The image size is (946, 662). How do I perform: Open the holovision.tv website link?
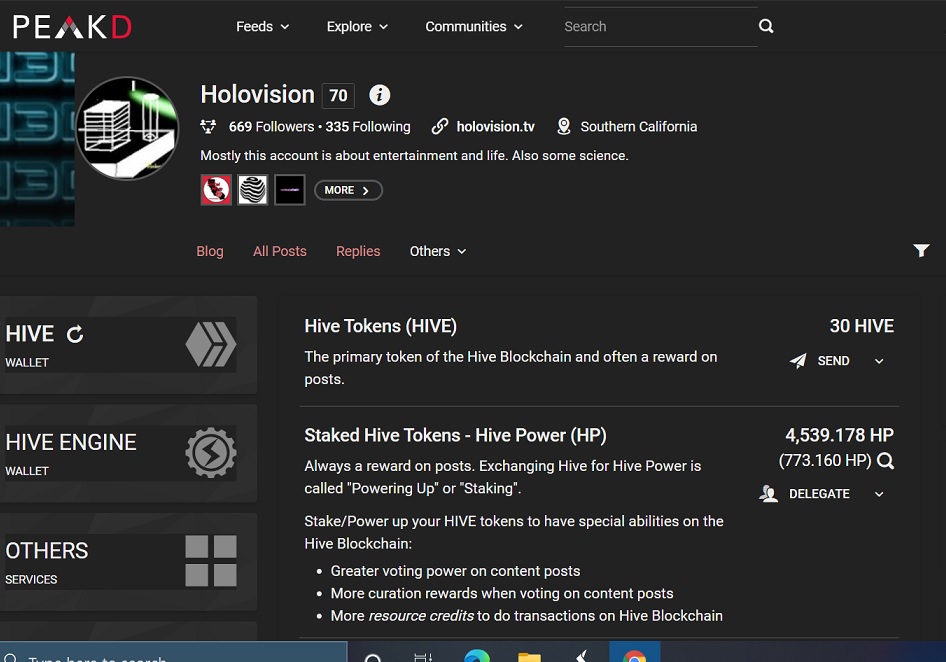pyautogui.click(x=495, y=127)
